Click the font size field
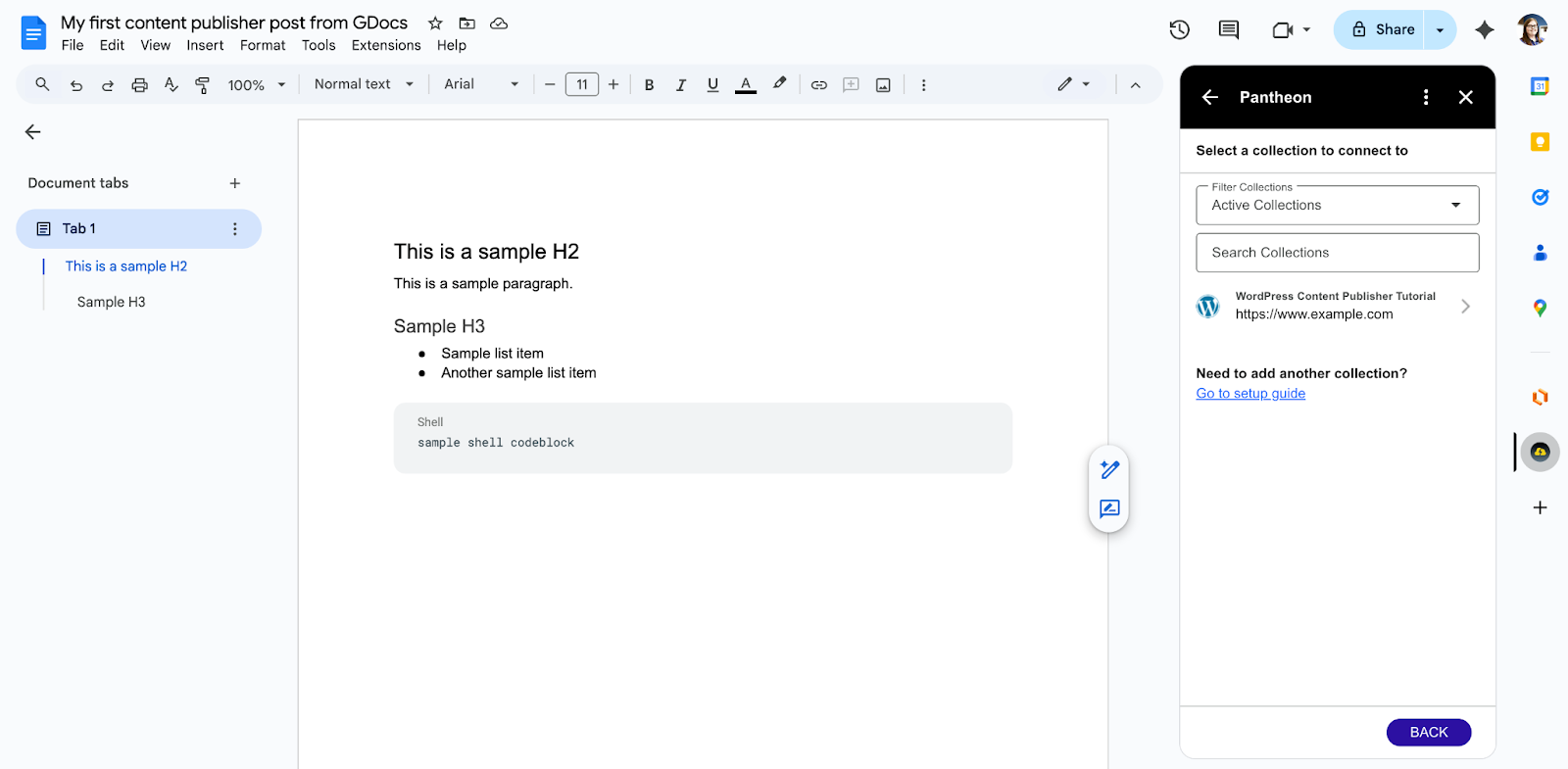Viewport: 1568px width, 769px height. click(582, 85)
